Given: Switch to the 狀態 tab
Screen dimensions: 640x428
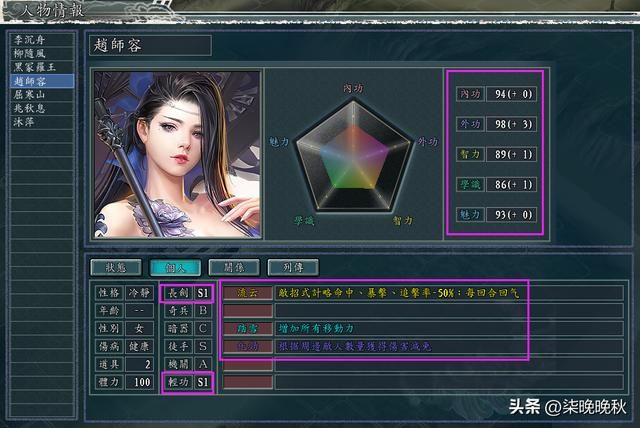Looking at the screenshot, I should pos(116,268).
